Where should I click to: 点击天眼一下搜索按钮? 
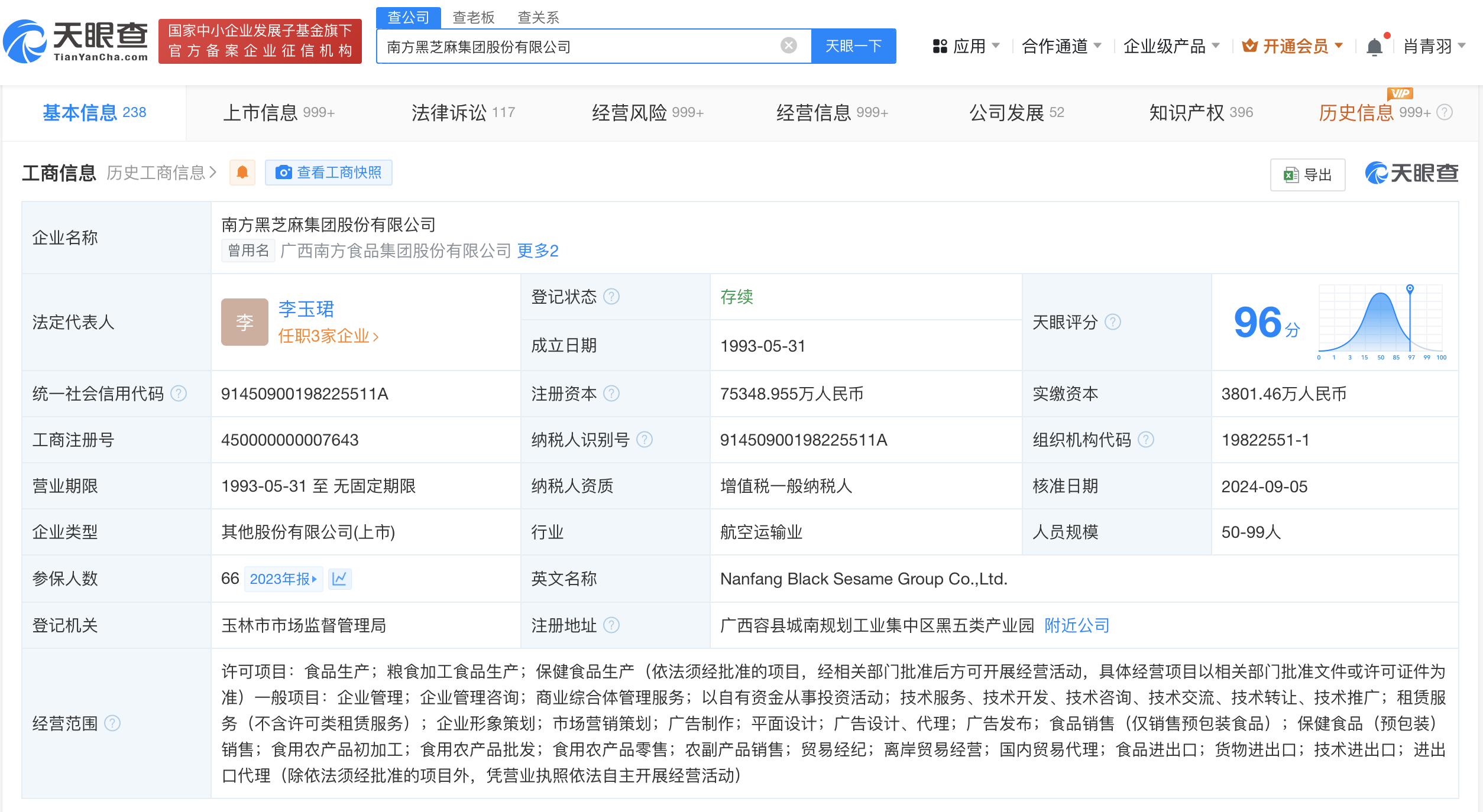[x=853, y=46]
